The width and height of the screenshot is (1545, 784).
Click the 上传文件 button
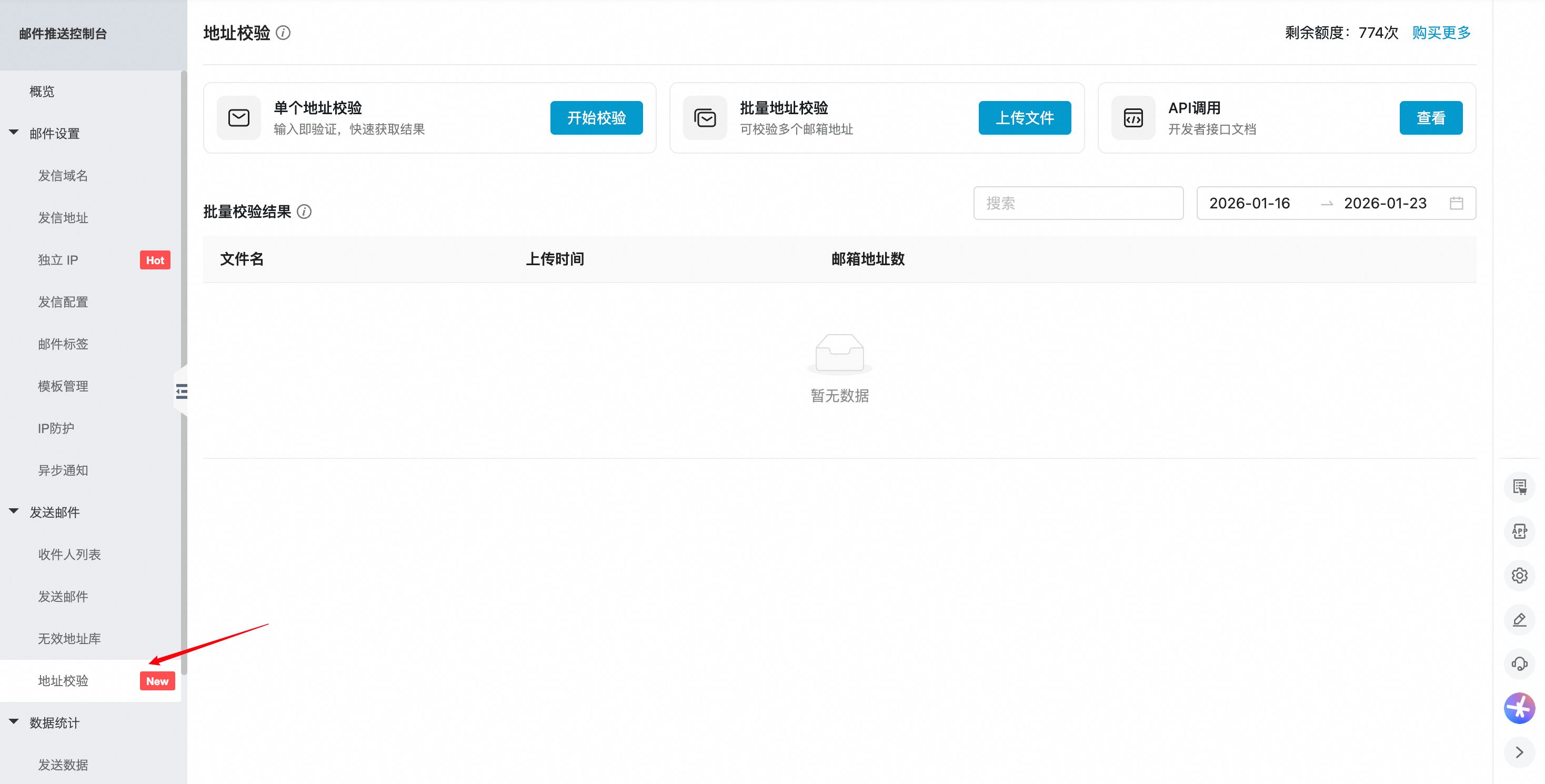[1025, 118]
